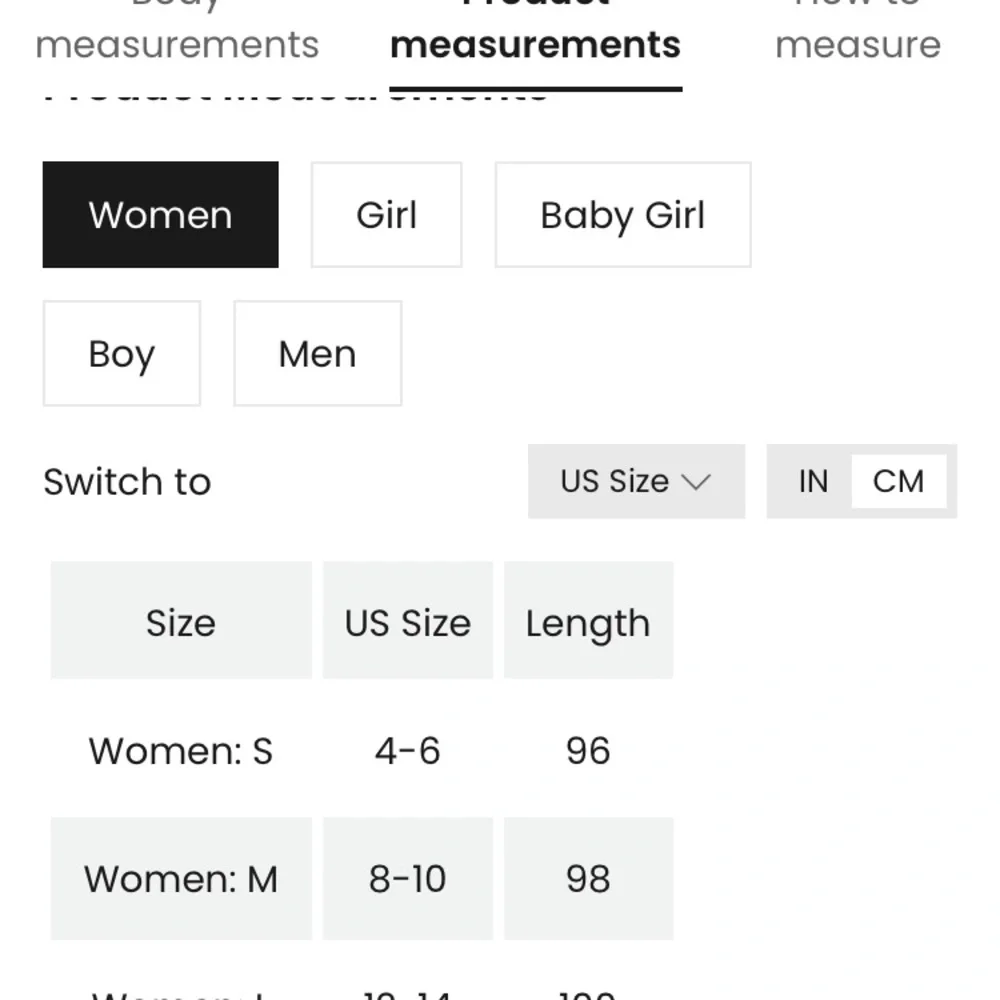The height and width of the screenshot is (1000, 1000).
Task: Pick the Baby Girl category
Action: point(622,215)
